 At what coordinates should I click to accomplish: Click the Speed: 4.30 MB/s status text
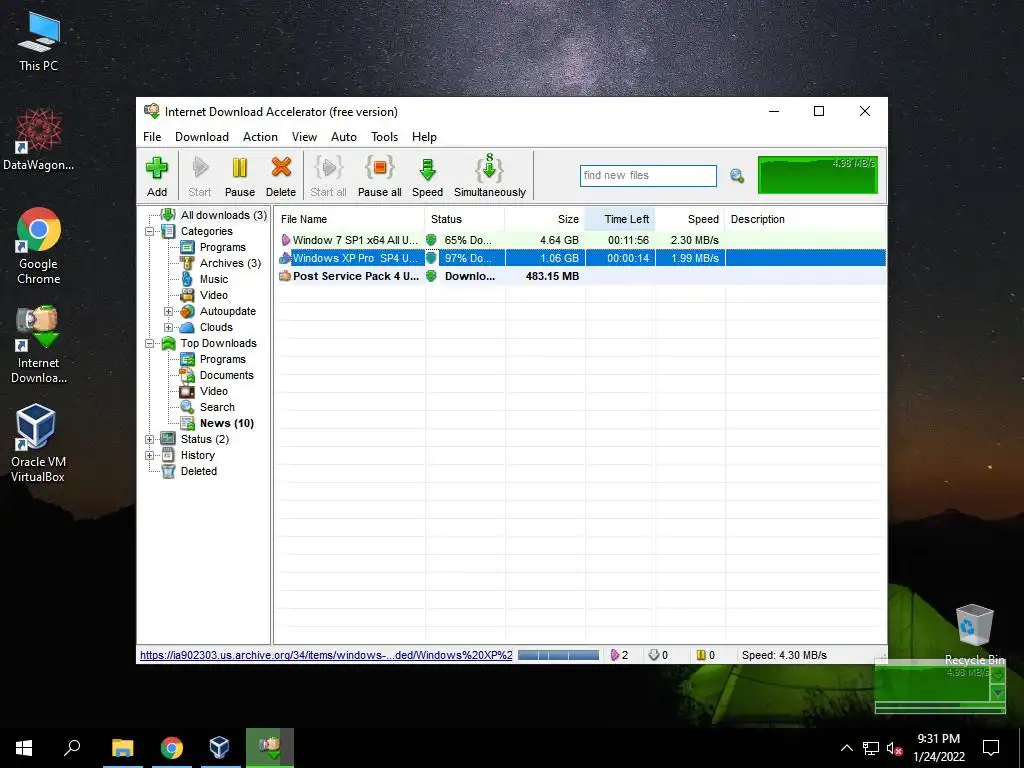(x=784, y=655)
